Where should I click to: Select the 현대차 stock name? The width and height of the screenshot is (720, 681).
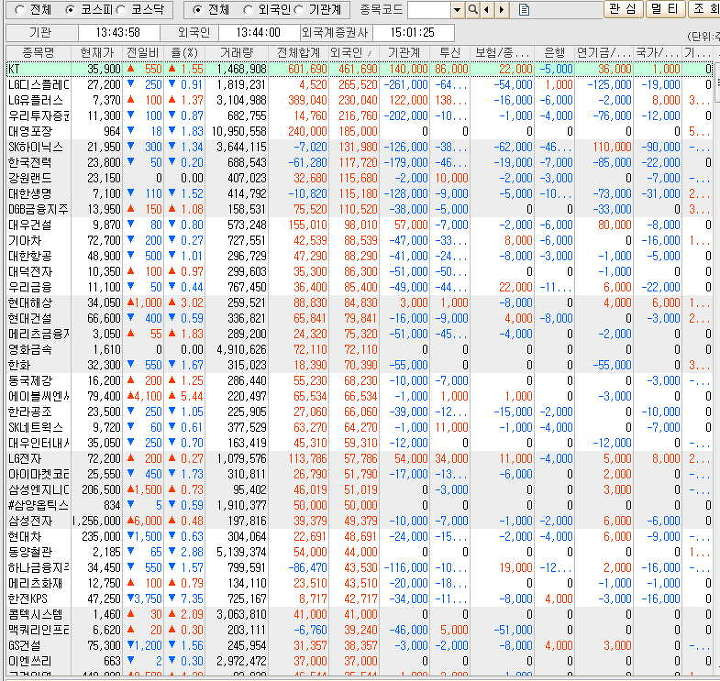(25, 537)
